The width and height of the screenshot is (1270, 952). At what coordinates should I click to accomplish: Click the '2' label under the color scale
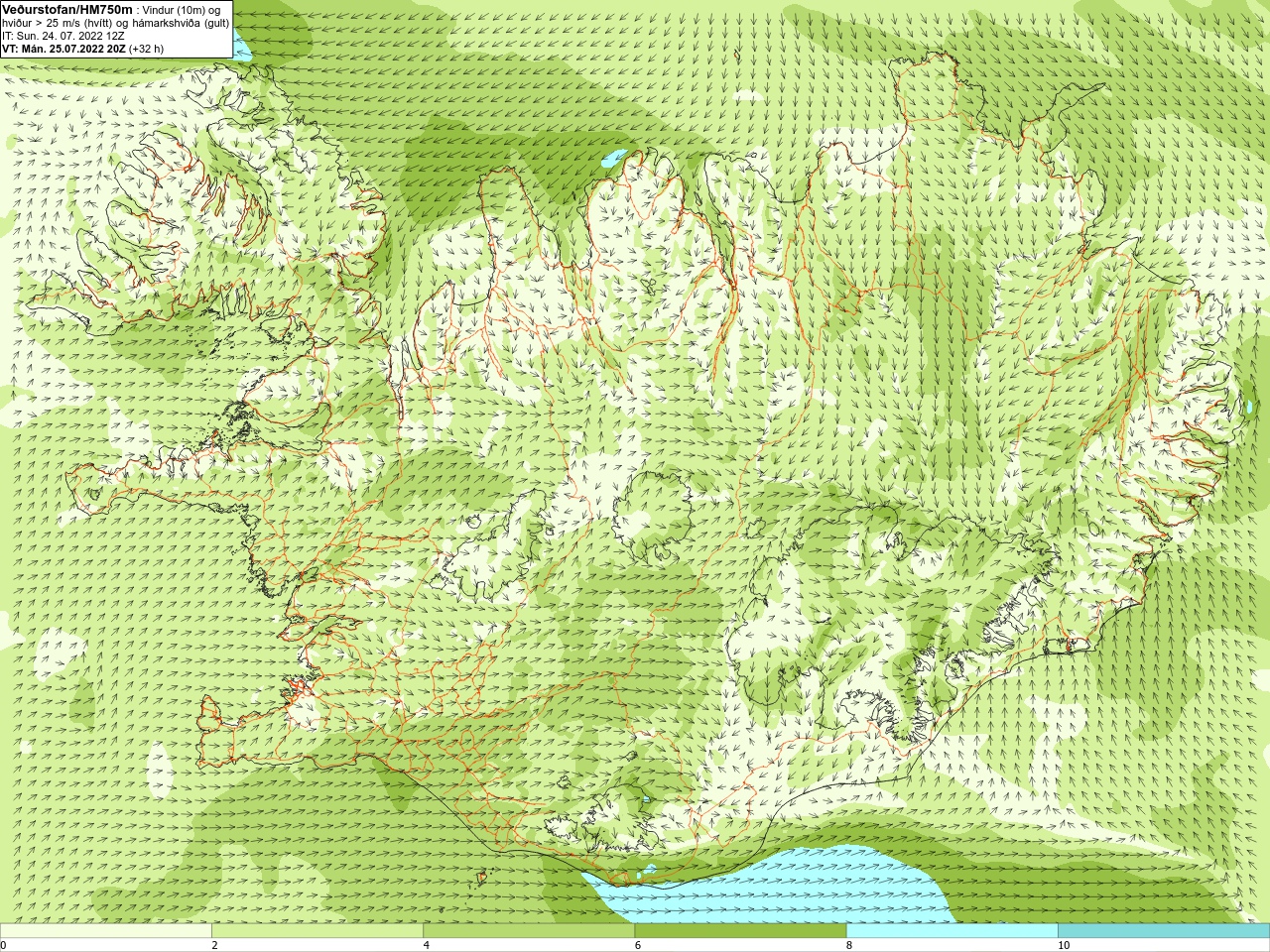pos(214,945)
